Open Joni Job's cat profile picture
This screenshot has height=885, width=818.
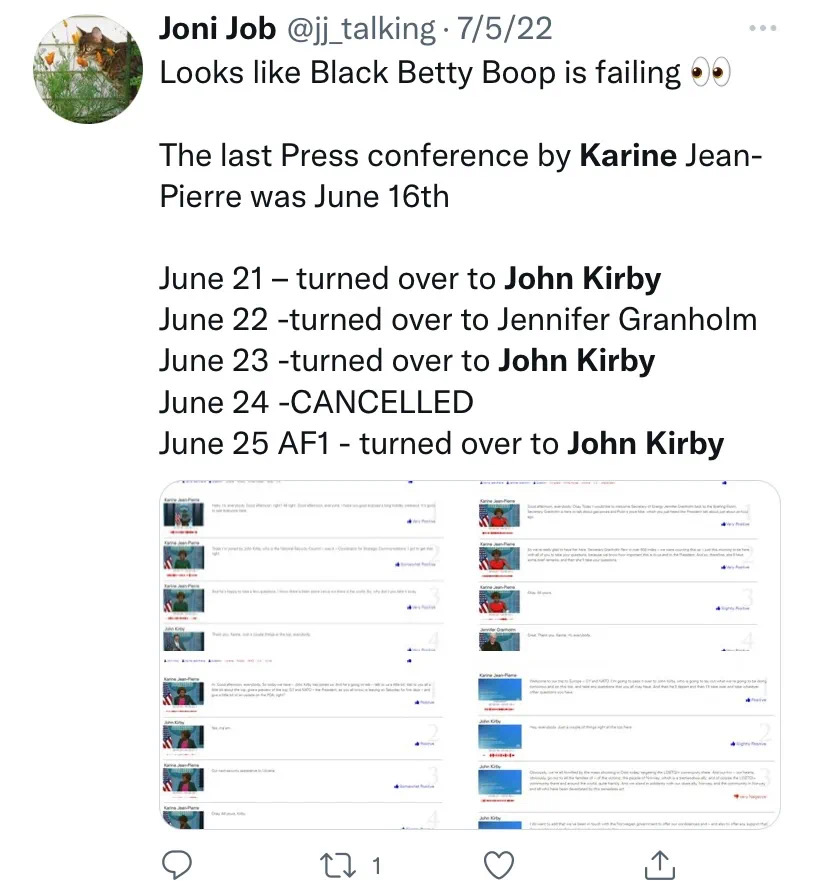click(88, 69)
